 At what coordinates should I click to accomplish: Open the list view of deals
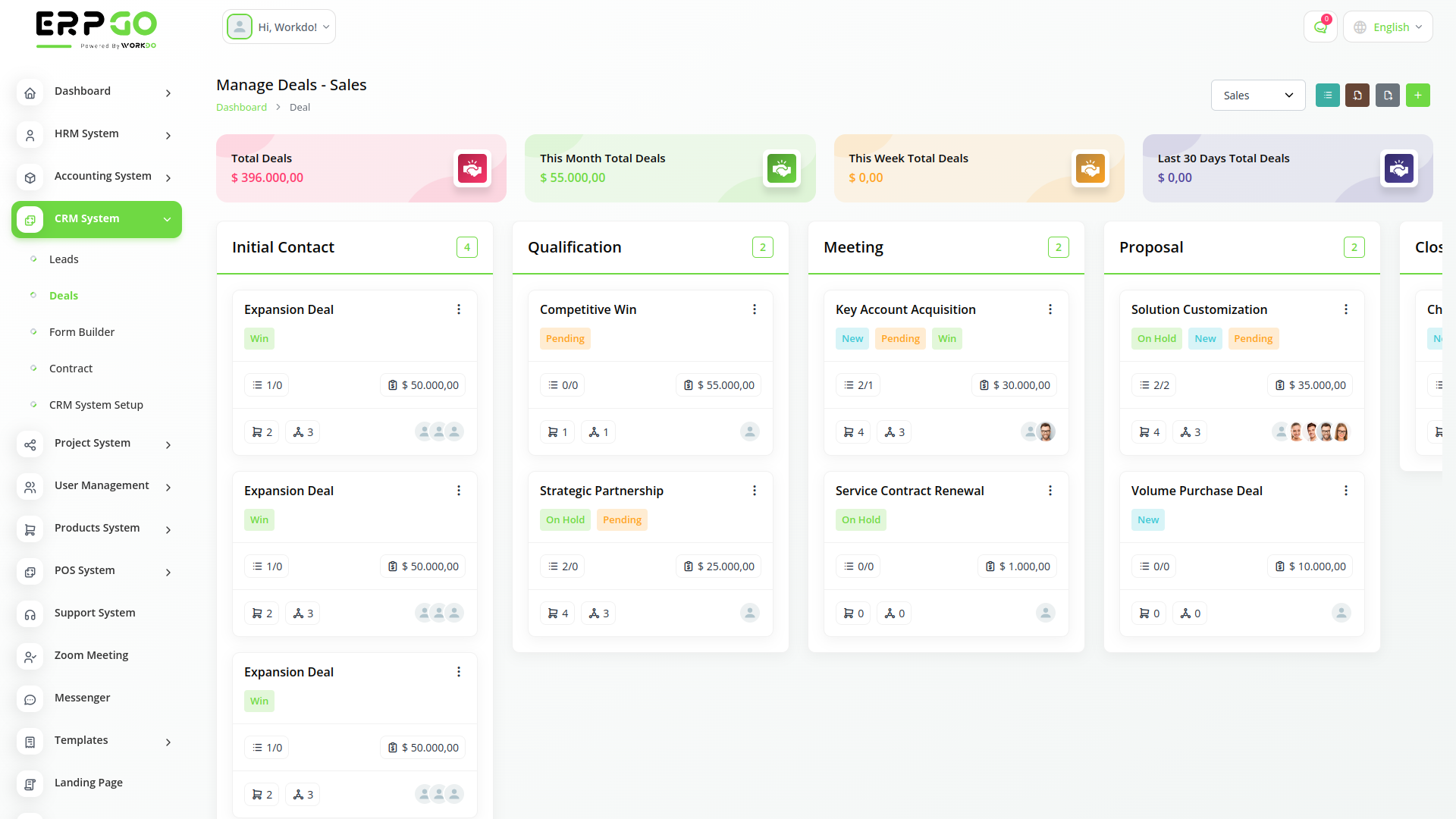tap(1327, 95)
